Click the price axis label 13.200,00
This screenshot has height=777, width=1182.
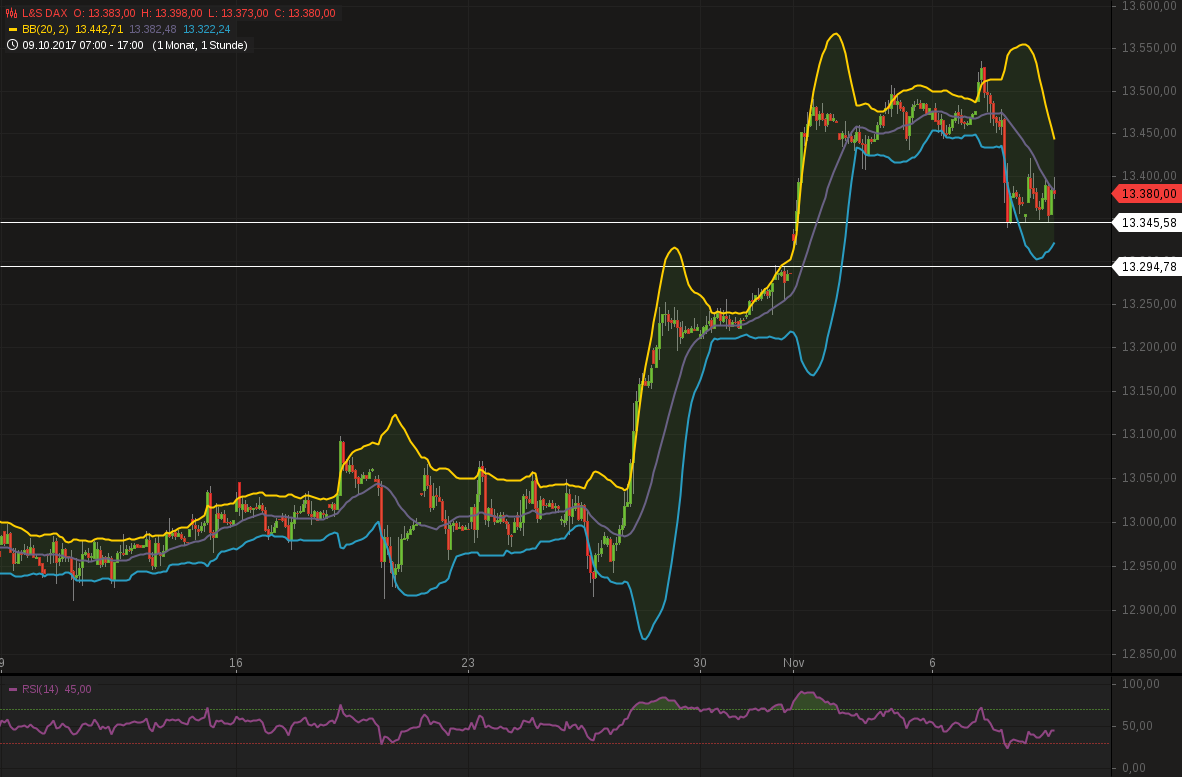click(1149, 347)
